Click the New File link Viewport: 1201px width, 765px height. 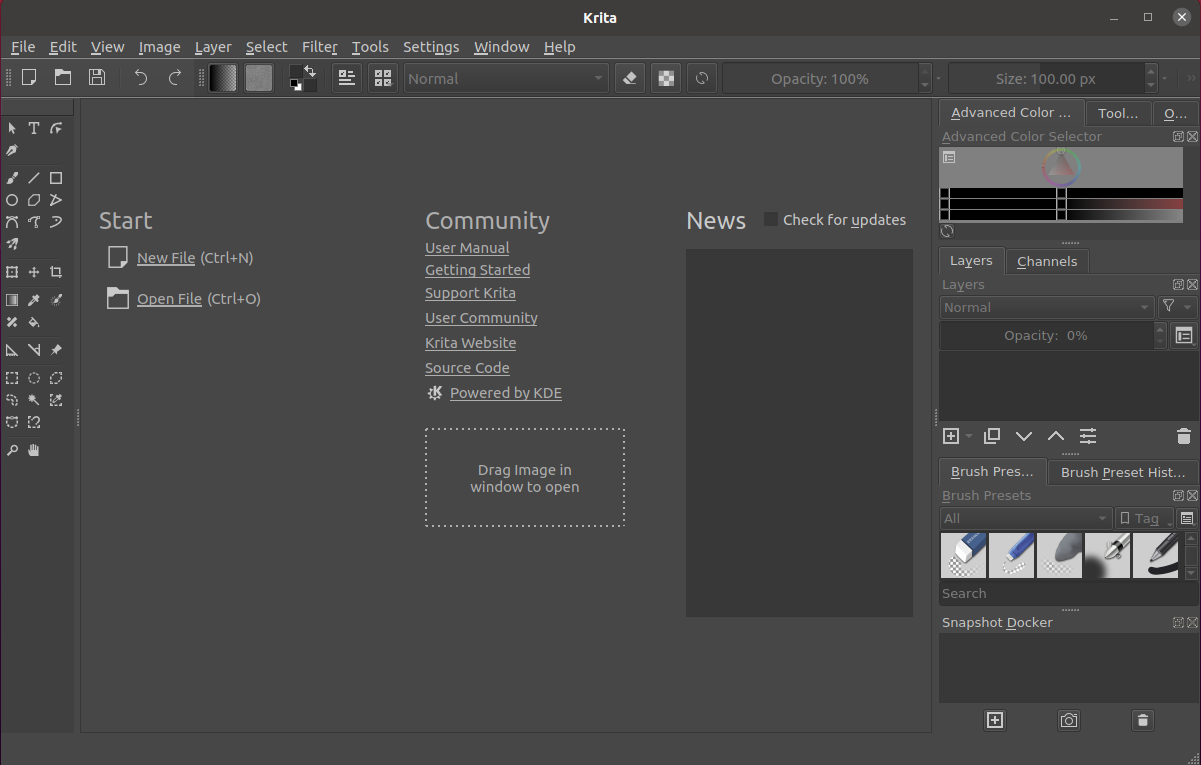pyautogui.click(x=166, y=258)
